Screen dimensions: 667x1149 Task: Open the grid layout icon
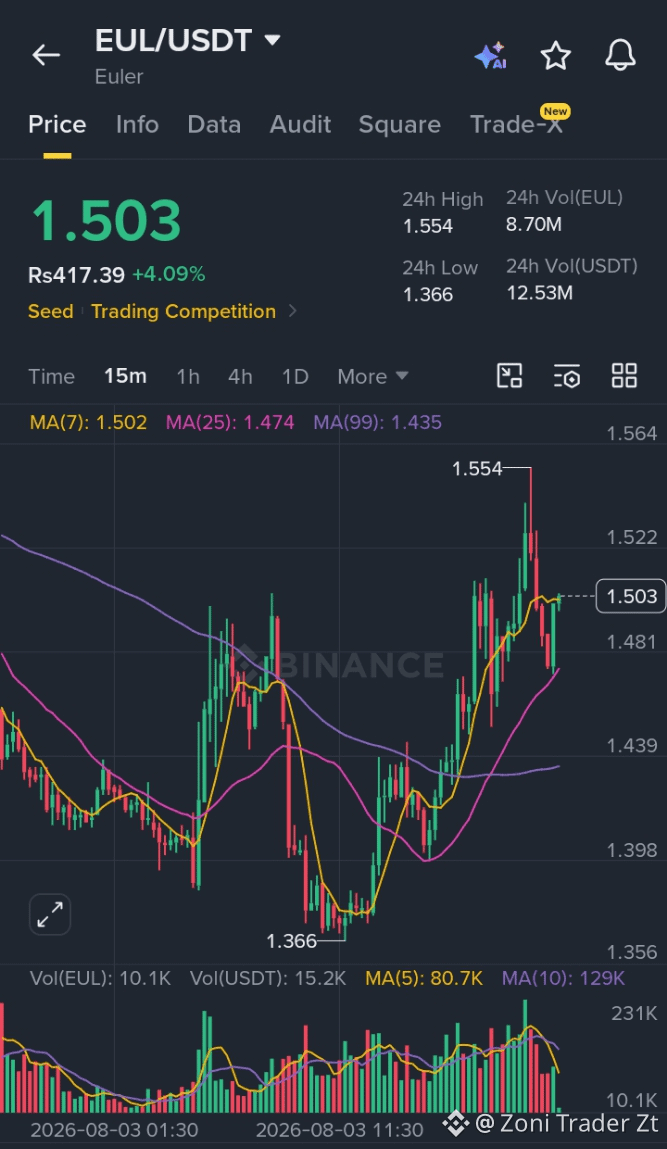624,376
